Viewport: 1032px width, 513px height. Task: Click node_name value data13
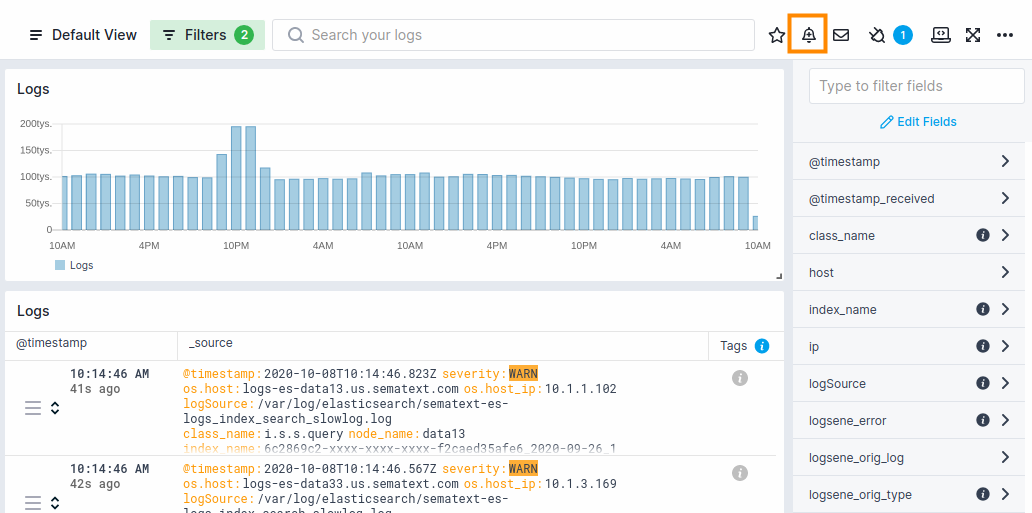tap(444, 434)
